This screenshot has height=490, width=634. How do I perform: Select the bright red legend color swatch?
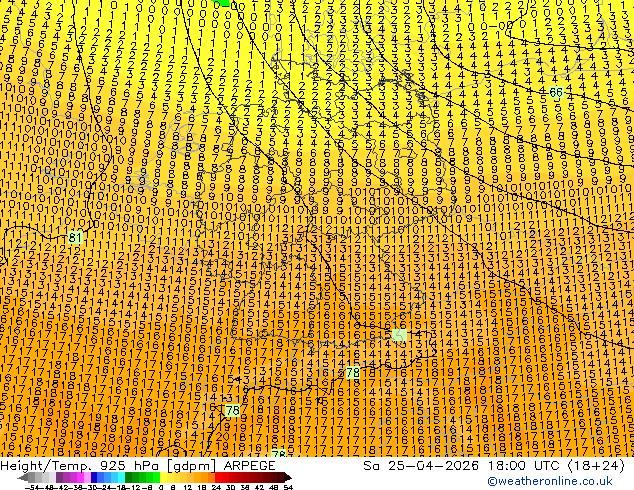(x=218, y=477)
